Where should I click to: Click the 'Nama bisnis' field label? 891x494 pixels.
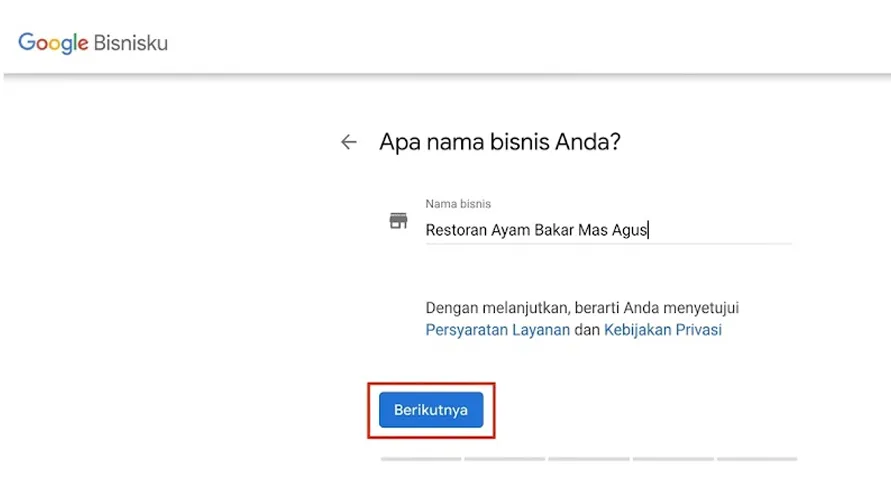458,204
